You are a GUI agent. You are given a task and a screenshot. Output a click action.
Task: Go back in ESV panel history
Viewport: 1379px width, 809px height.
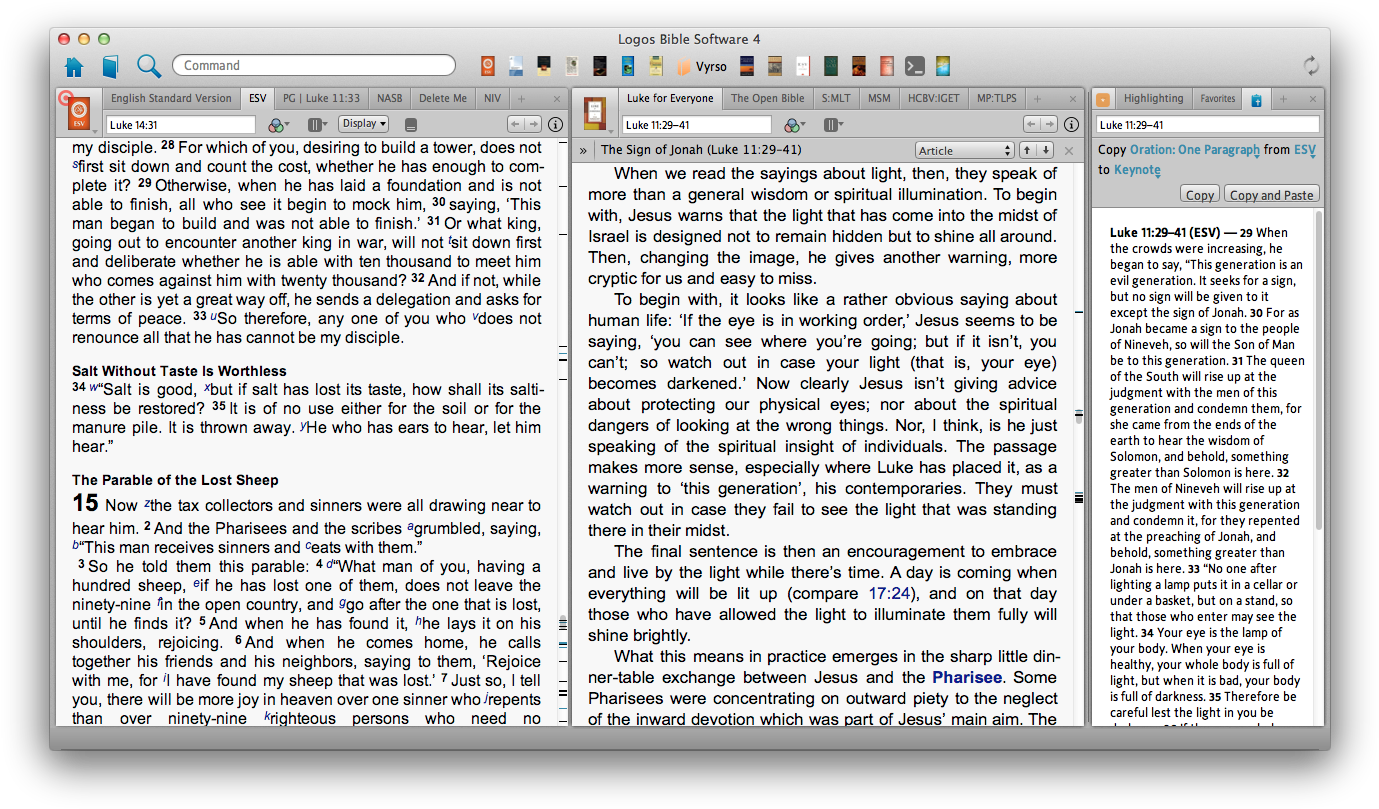click(x=515, y=124)
